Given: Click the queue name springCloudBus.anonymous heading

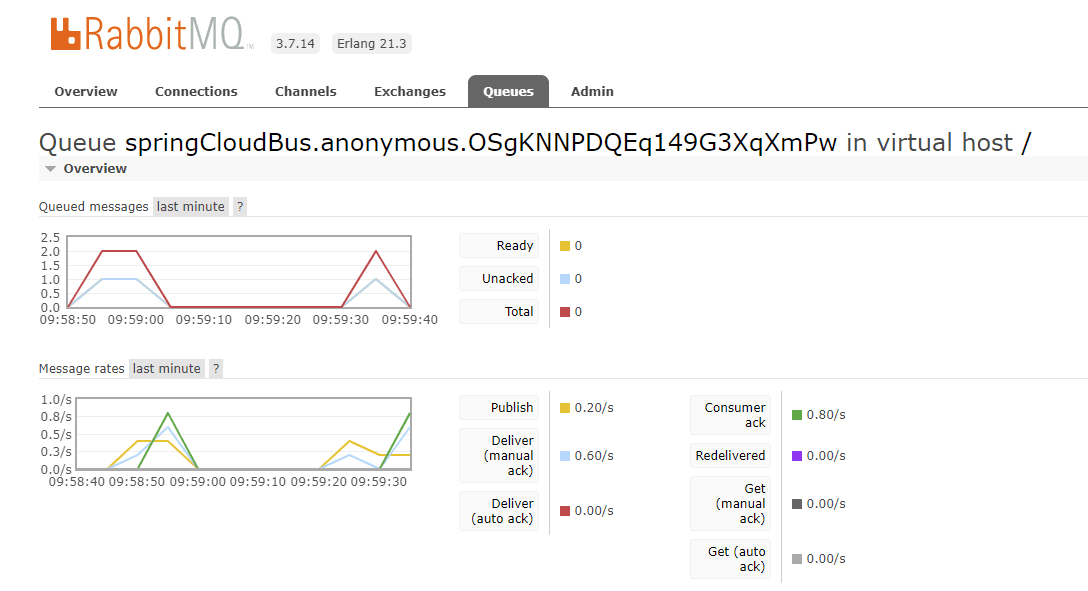Looking at the screenshot, I should coord(481,142).
